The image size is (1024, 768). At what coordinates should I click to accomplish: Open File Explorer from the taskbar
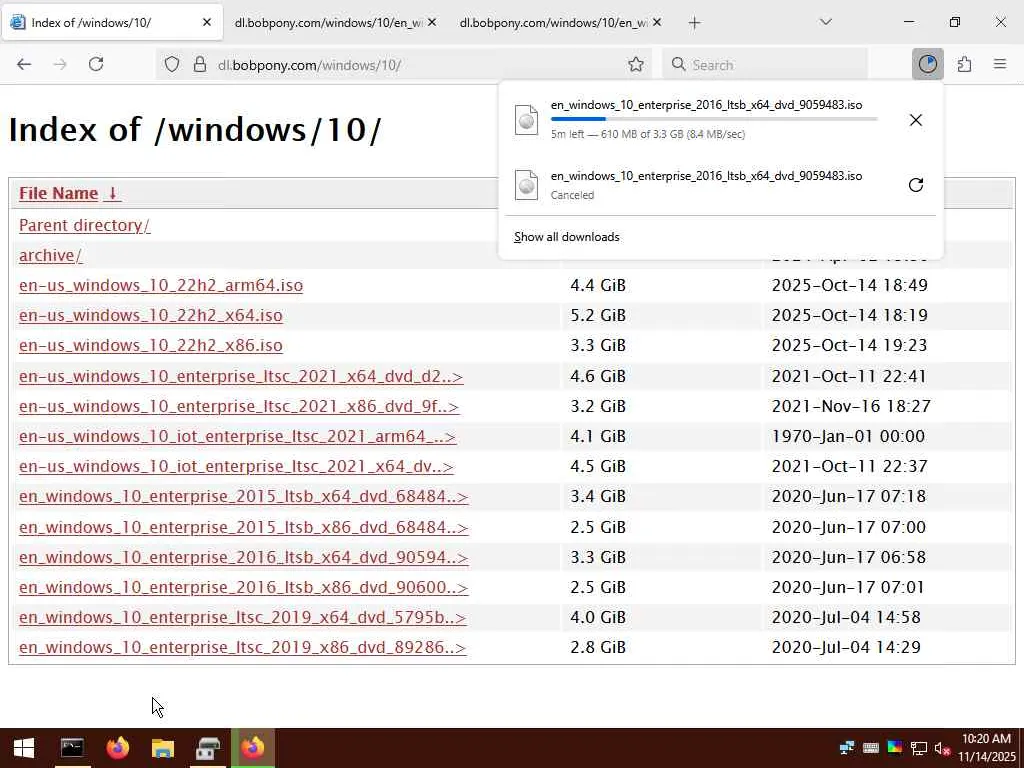[163, 748]
